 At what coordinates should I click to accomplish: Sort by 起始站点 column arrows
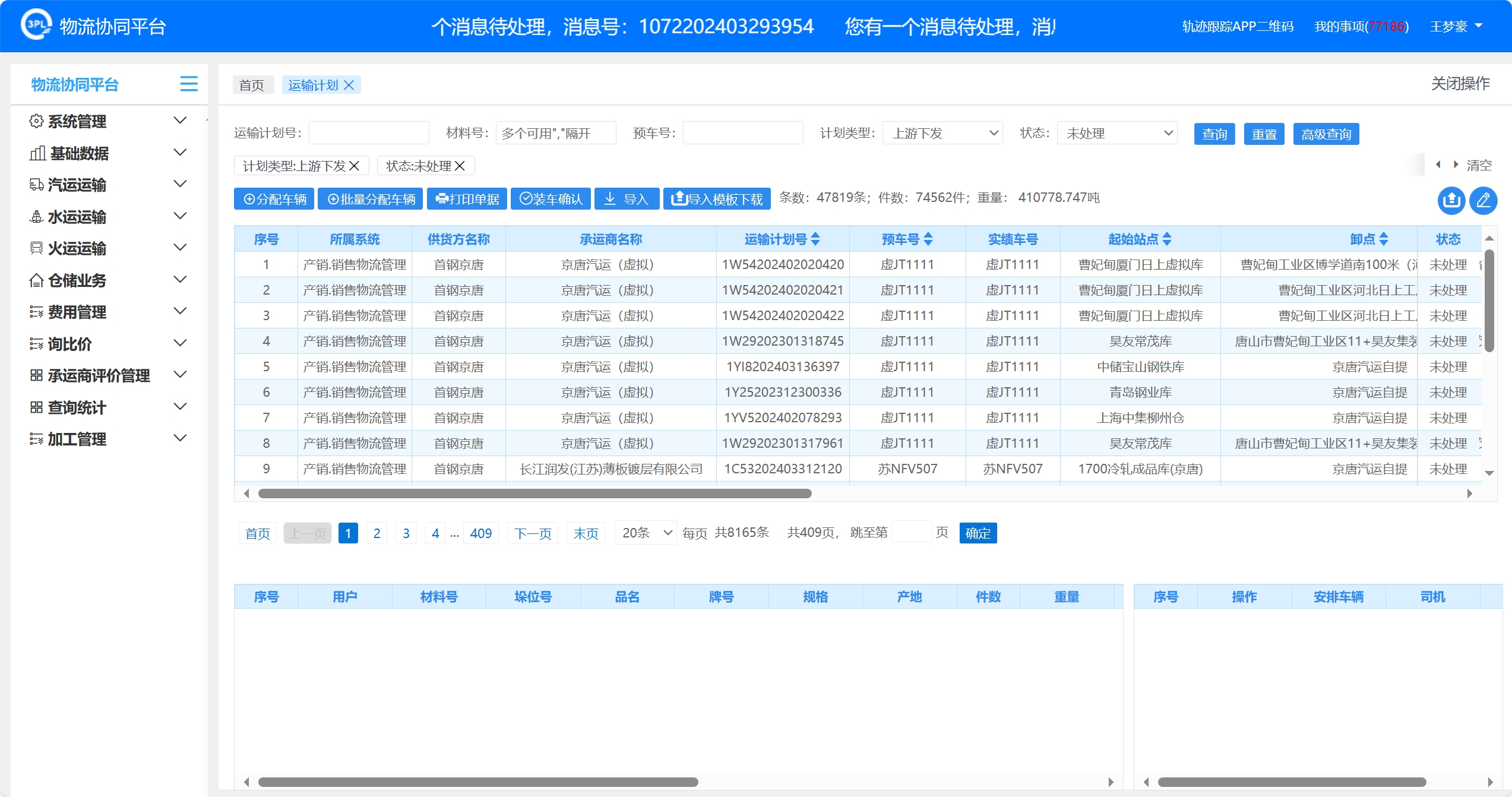click(x=1167, y=239)
